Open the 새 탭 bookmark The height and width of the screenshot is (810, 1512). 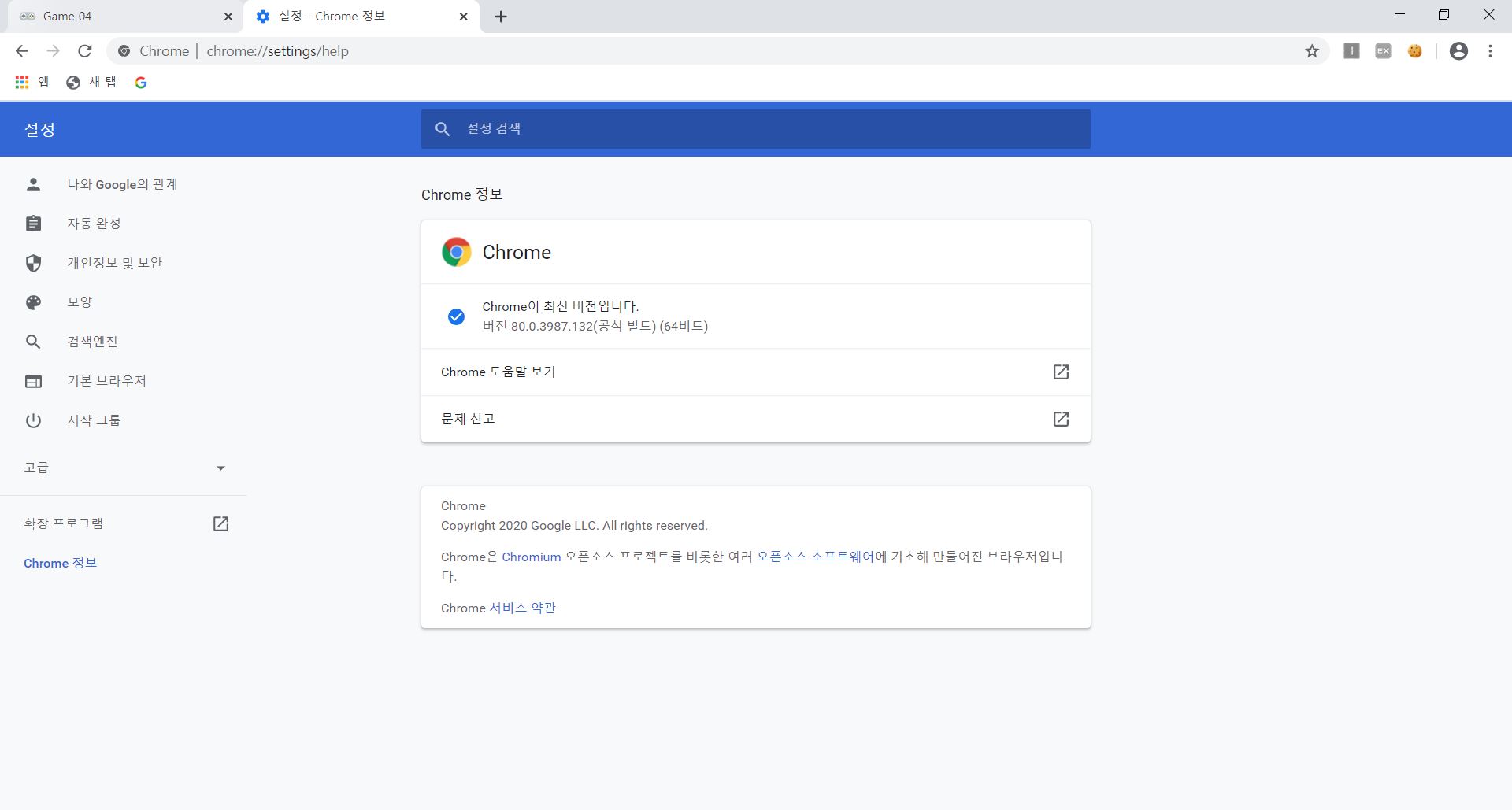tap(91, 83)
